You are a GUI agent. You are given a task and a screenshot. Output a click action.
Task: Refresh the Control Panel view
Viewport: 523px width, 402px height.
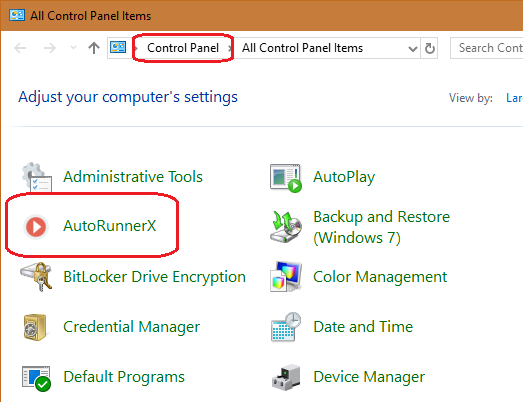[430, 48]
